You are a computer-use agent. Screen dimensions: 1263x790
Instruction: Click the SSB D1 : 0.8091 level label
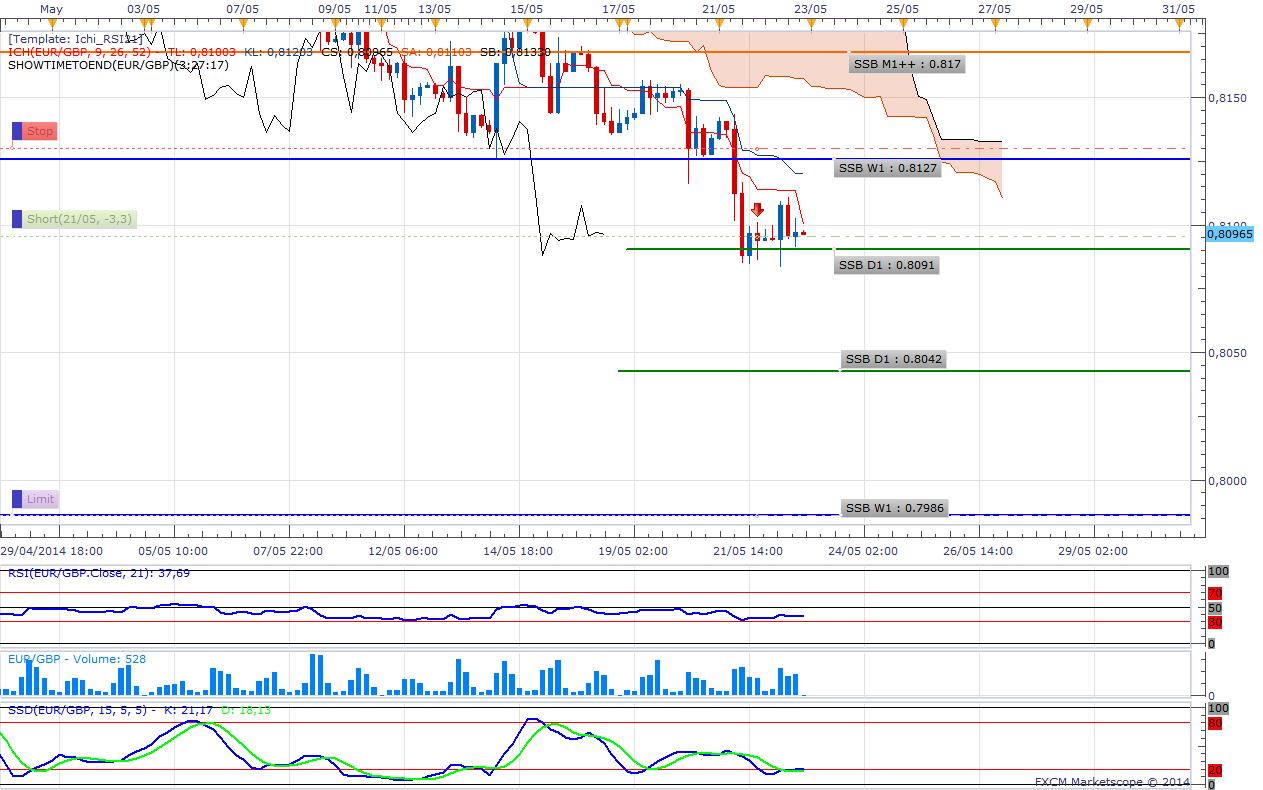pos(887,265)
